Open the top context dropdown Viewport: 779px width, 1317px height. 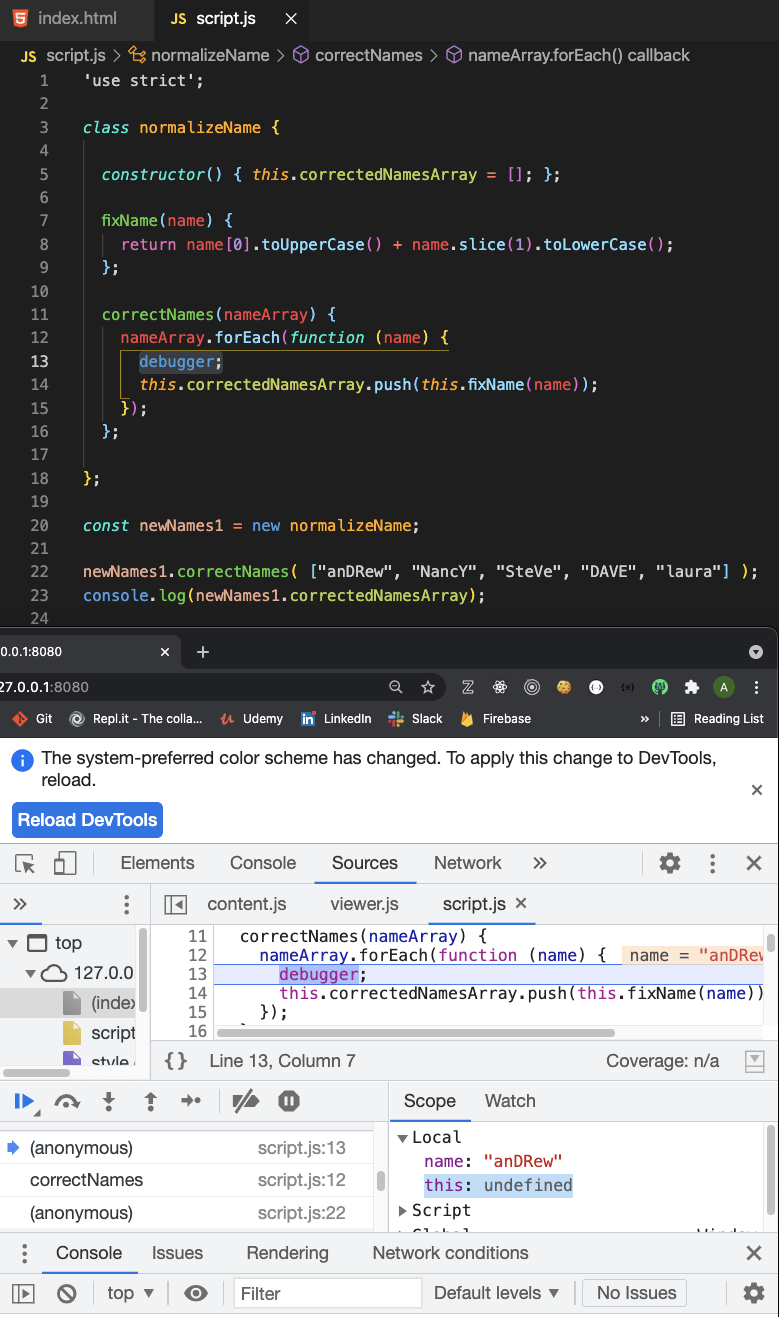click(x=131, y=1293)
